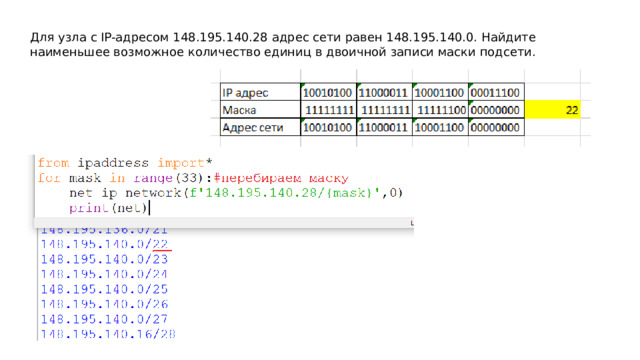The width and height of the screenshot is (640, 360).
Task: Click output line 148.195.140.16/28
Action: [x=108, y=334]
